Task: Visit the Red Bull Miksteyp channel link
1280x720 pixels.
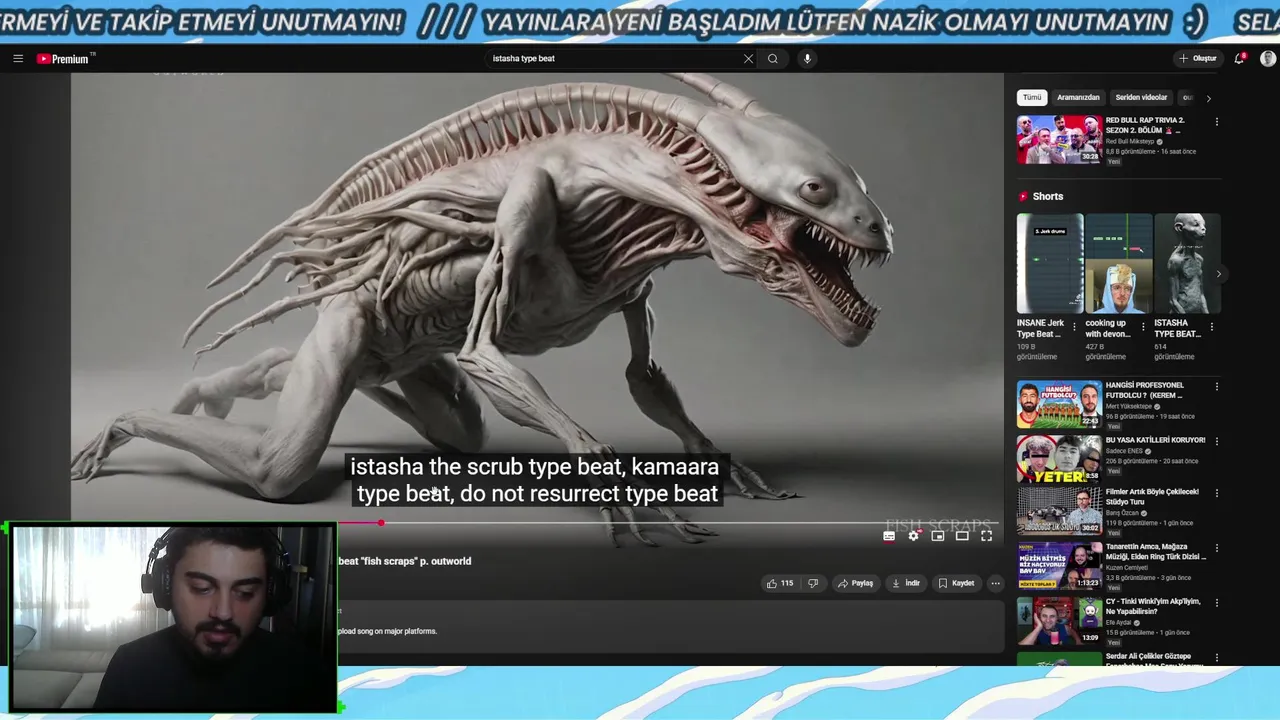Action: [1130, 142]
